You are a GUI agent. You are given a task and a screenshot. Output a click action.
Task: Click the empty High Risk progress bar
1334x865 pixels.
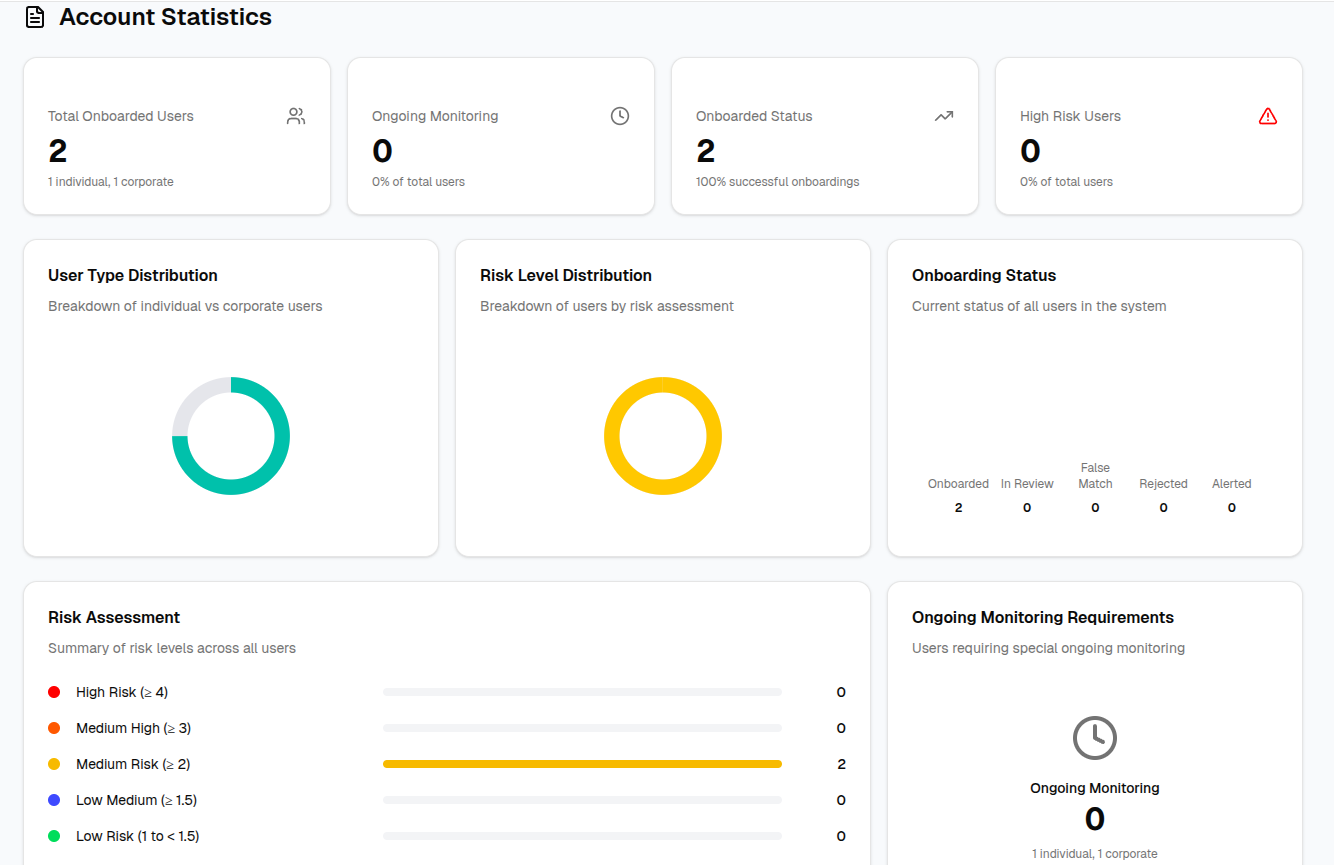(582, 692)
